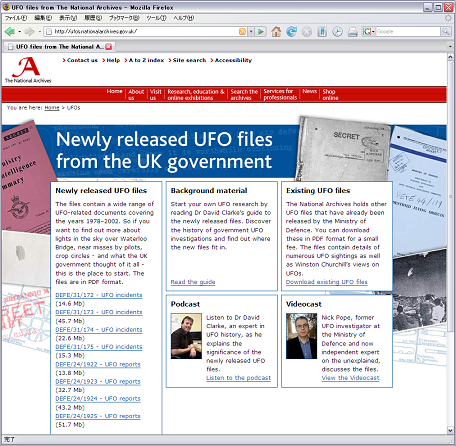Click the RSS feed icon in address bar
Screen dimensions: 456x446
[x=242, y=32]
